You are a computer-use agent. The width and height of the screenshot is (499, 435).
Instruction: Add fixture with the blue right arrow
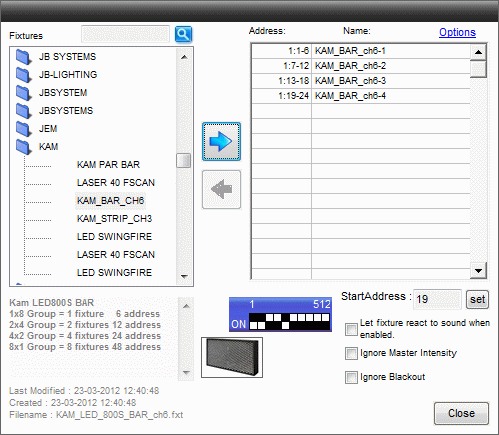click(221, 142)
